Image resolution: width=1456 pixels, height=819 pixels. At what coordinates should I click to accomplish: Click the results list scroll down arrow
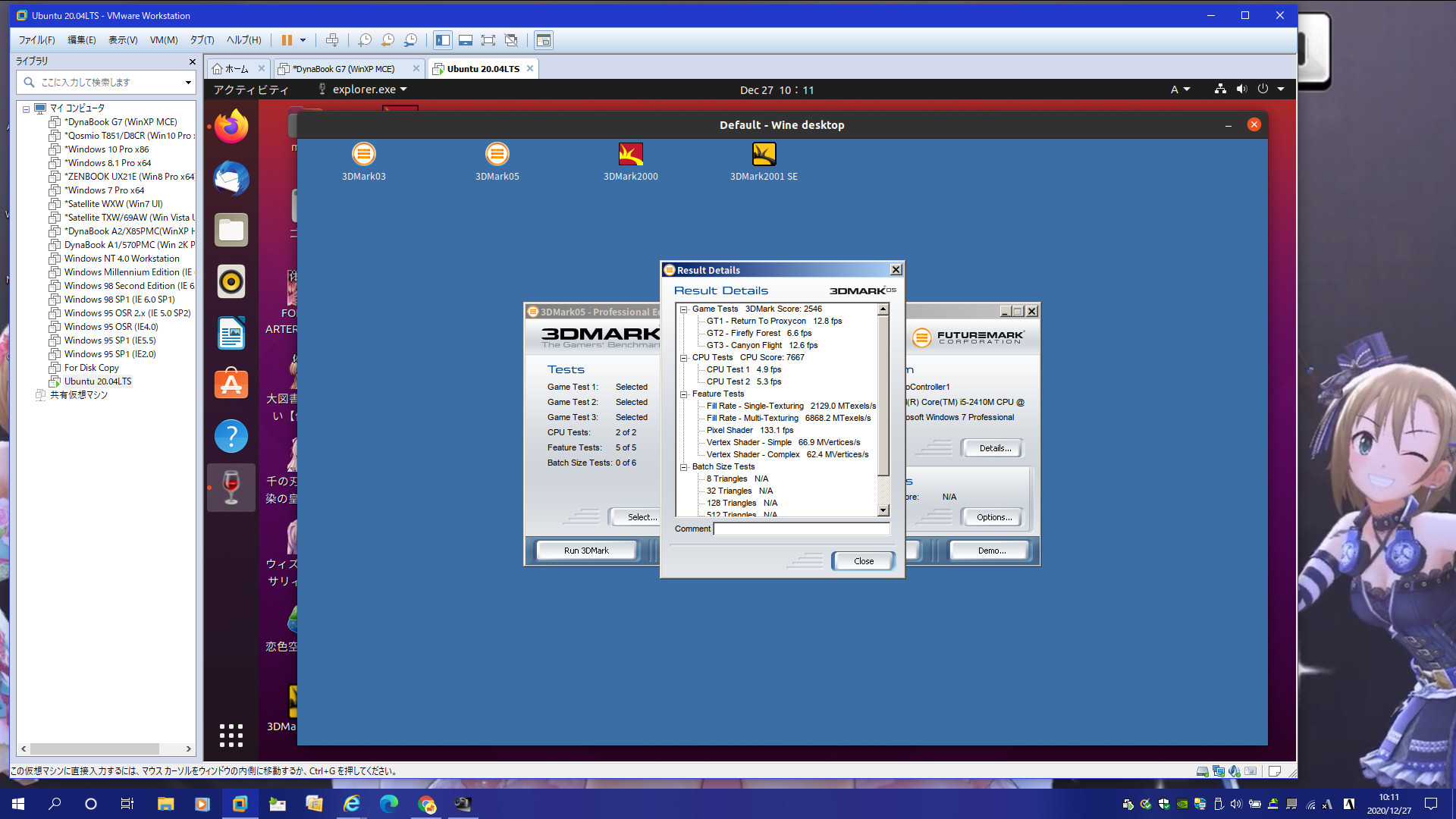tap(883, 510)
